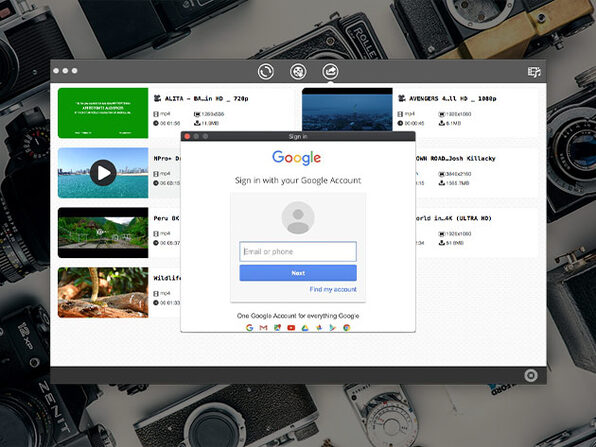The image size is (596, 447).
Task: Click the Gmail icon in Google footer
Action: 263,328
